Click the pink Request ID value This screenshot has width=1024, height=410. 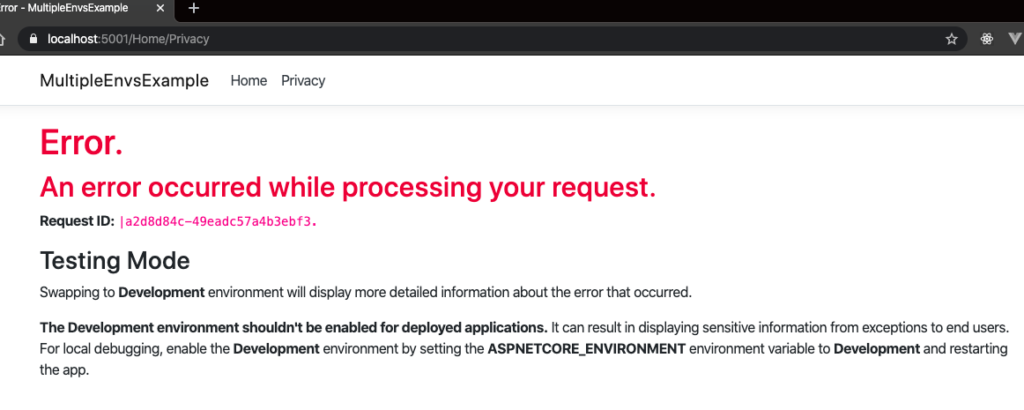tap(218, 221)
